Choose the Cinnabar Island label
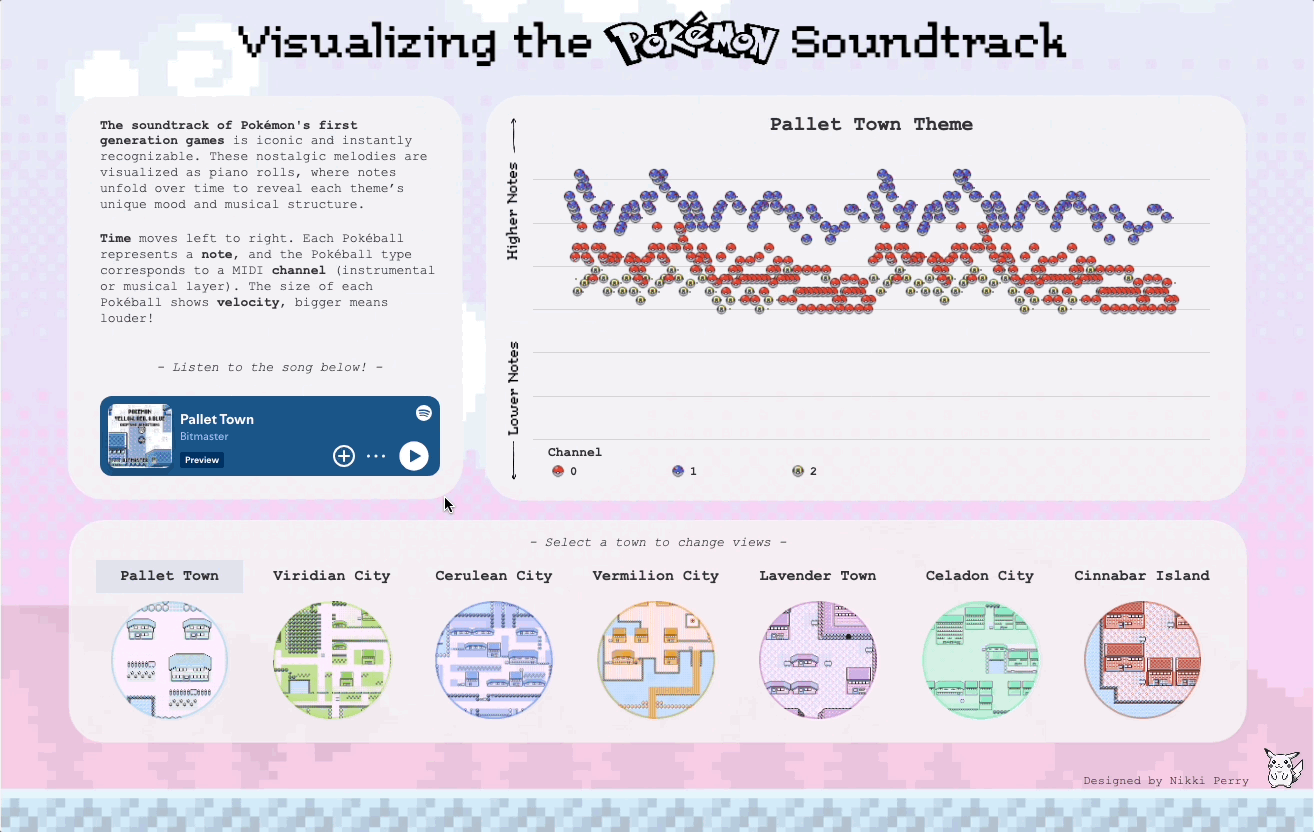Viewport: 1314px width, 832px height. click(1141, 576)
